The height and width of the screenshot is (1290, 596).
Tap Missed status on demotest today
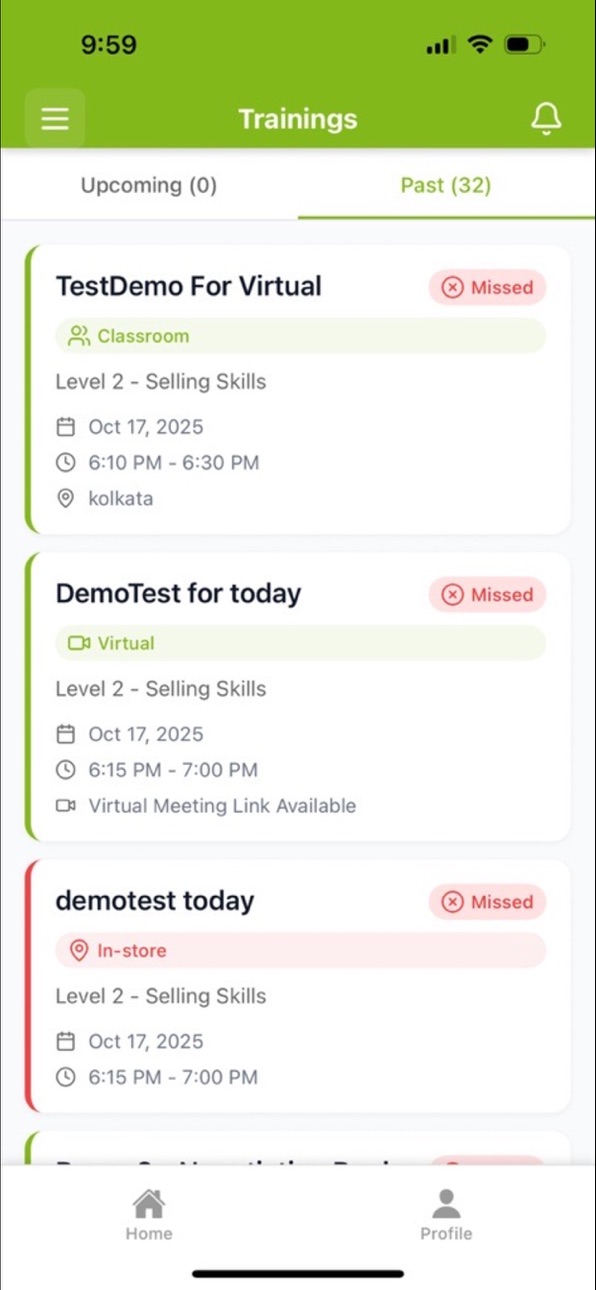click(x=488, y=901)
